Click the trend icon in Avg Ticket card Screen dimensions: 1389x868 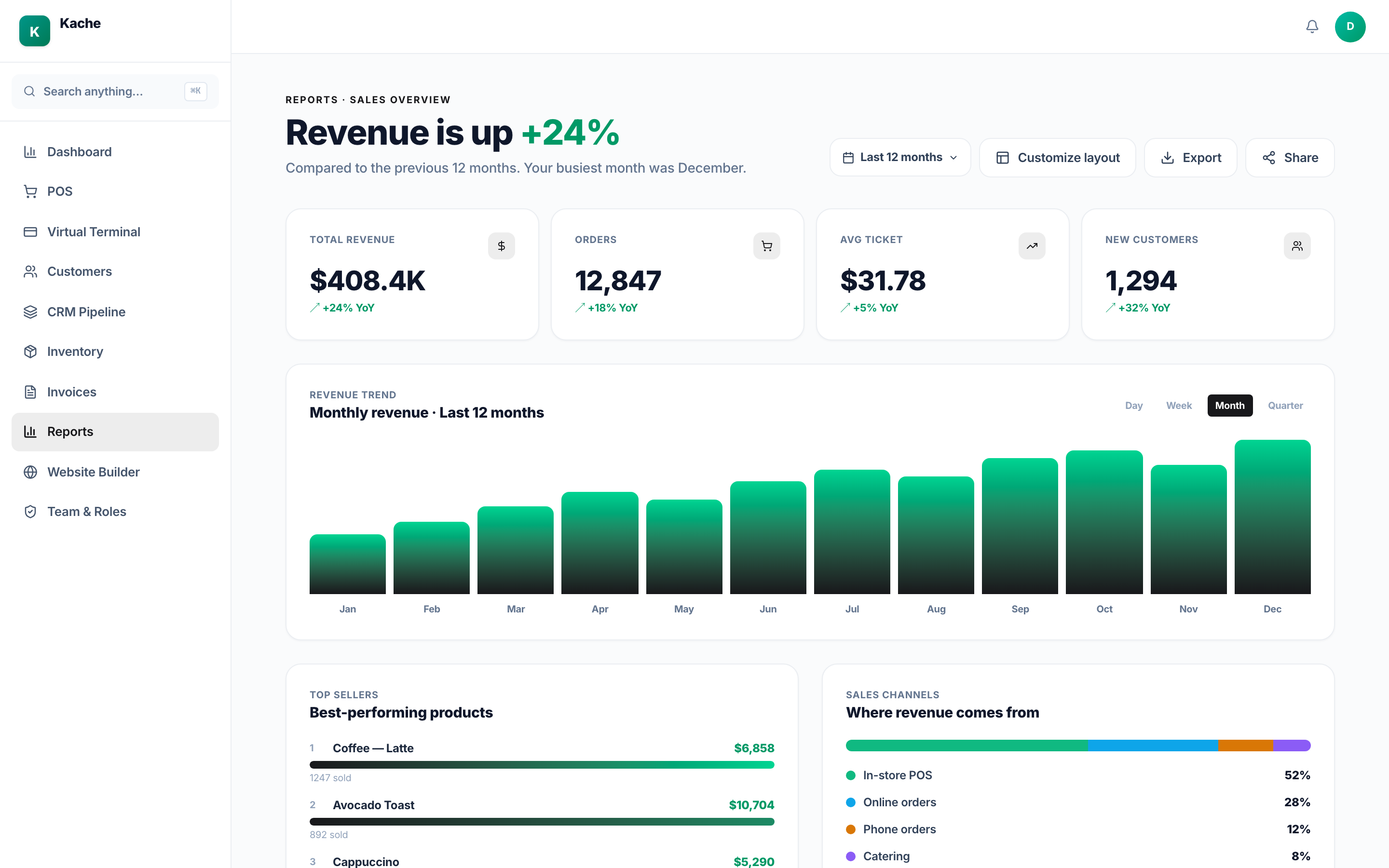tap(1032, 246)
